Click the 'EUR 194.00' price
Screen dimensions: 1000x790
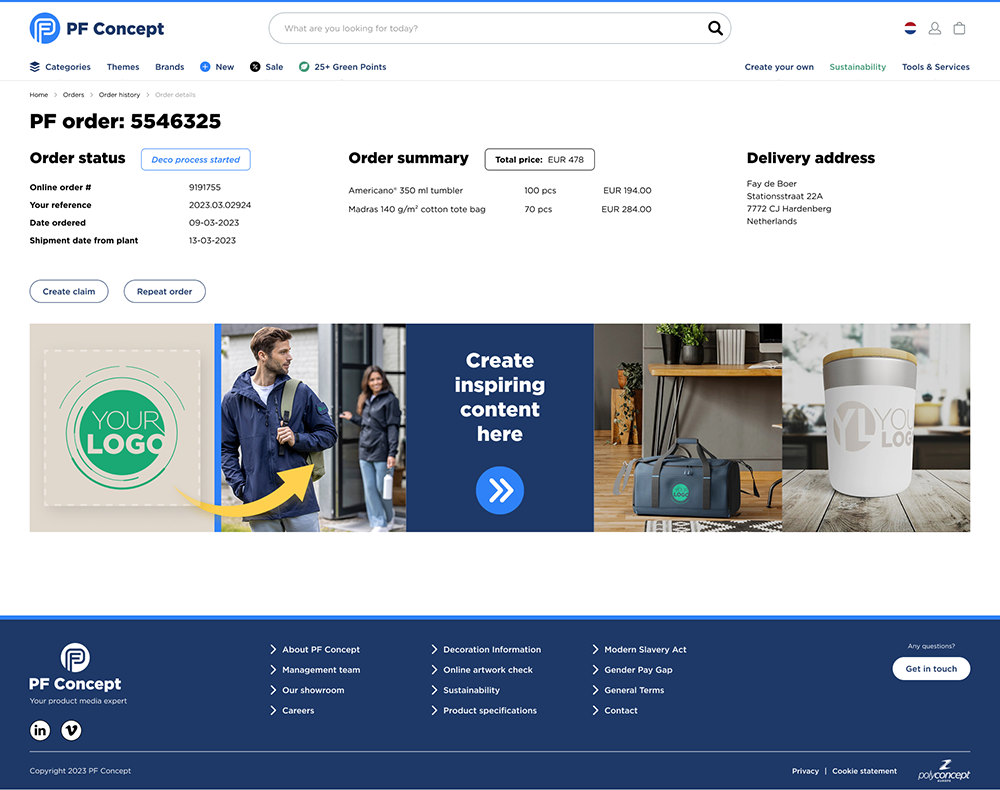pyautogui.click(x=627, y=190)
